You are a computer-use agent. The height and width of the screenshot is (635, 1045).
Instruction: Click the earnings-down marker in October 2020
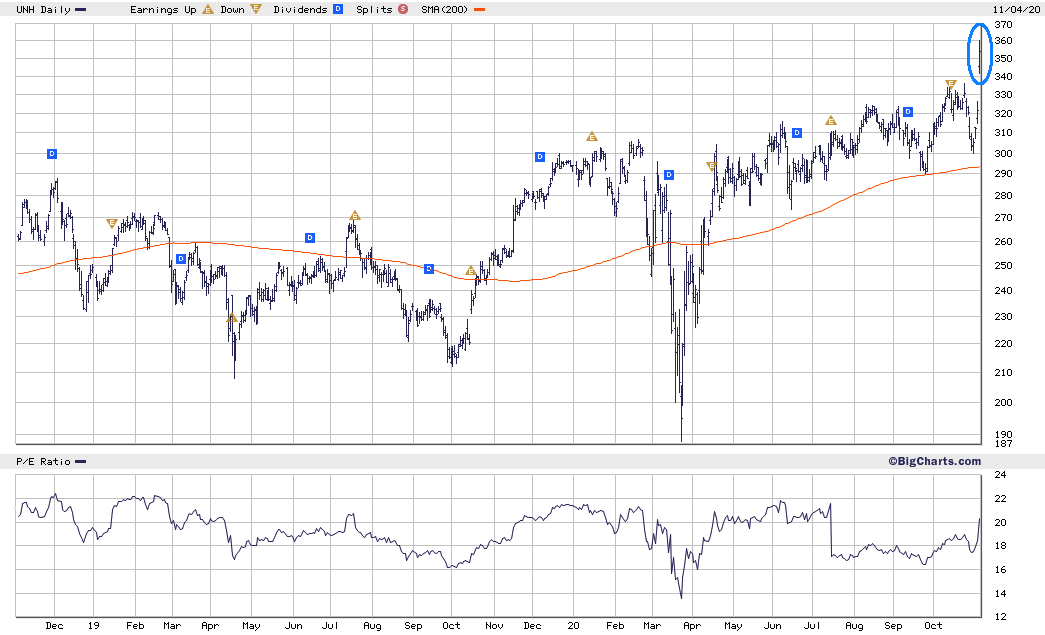(x=951, y=84)
